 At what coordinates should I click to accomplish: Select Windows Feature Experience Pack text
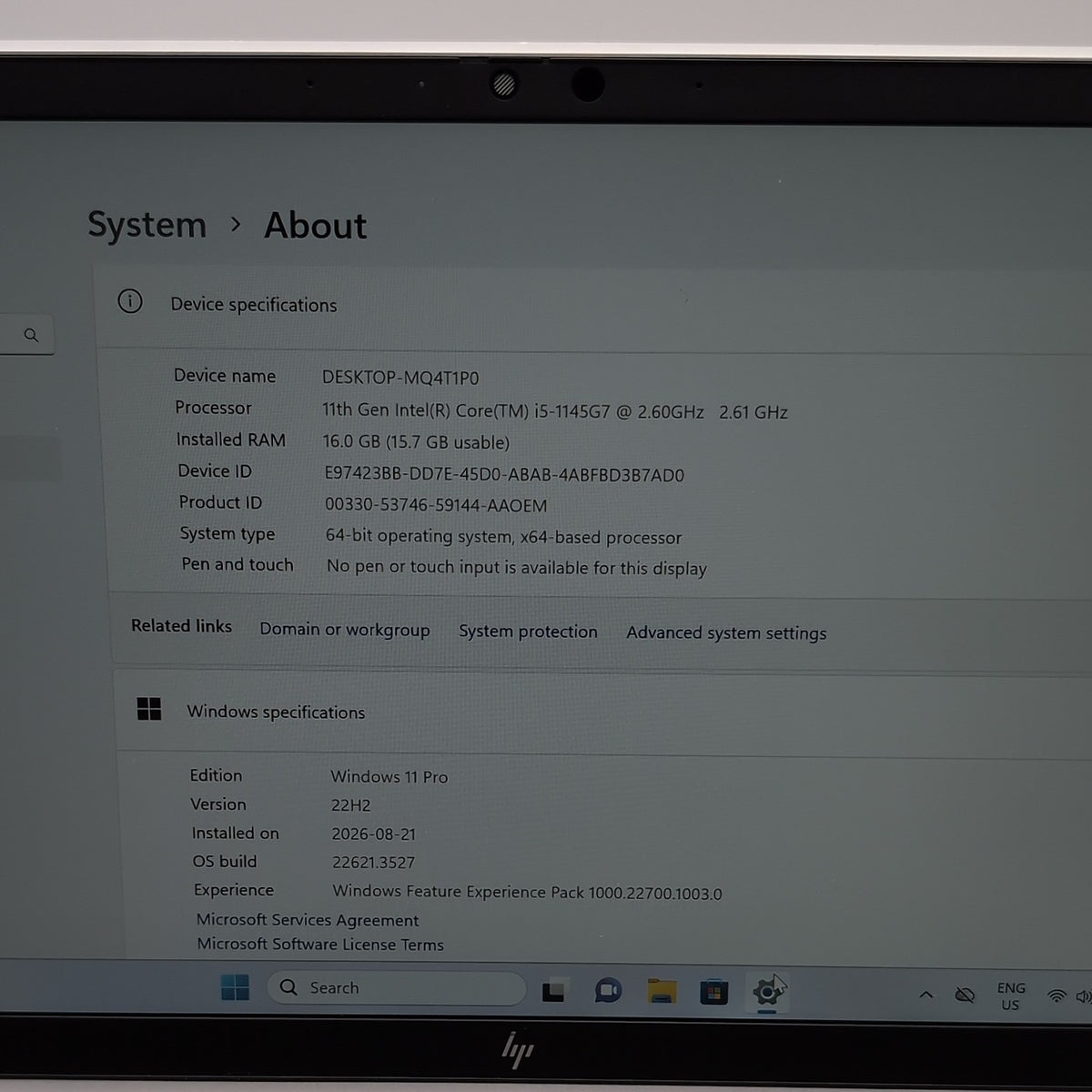click(527, 893)
